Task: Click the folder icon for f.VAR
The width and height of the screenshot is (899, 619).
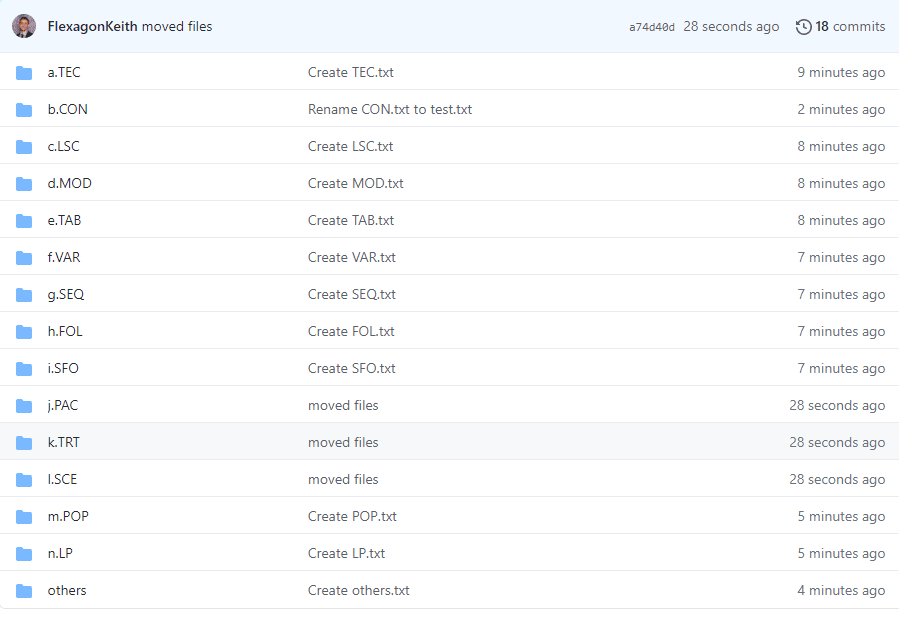Action: pyautogui.click(x=24, y=258)
